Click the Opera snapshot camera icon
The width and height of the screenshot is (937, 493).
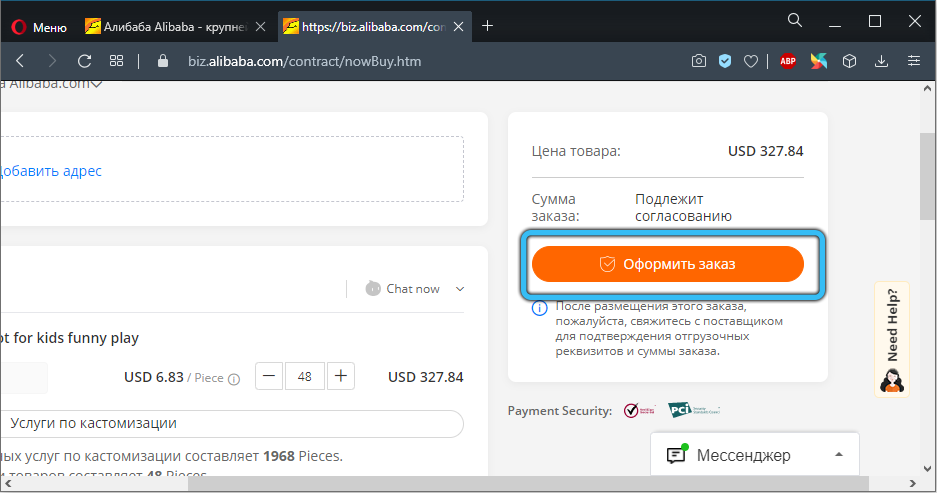(x=699, y=61)
